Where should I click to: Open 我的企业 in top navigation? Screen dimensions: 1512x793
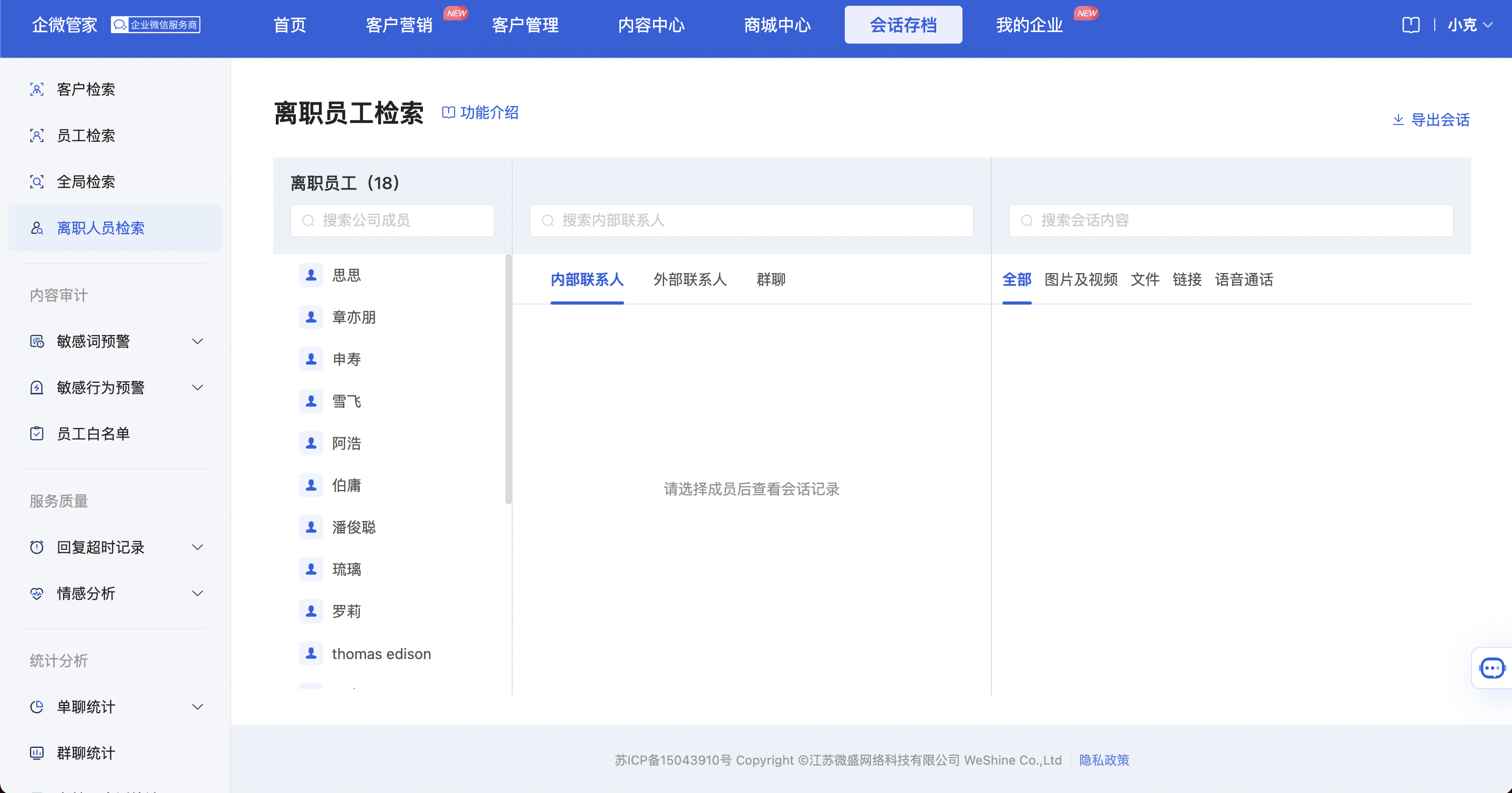click(x=1030, y=25)
